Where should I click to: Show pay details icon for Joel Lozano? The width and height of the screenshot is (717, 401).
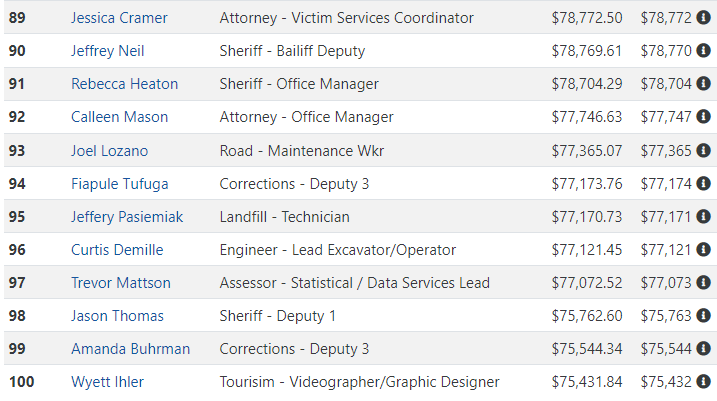click(x=703, y=150)
